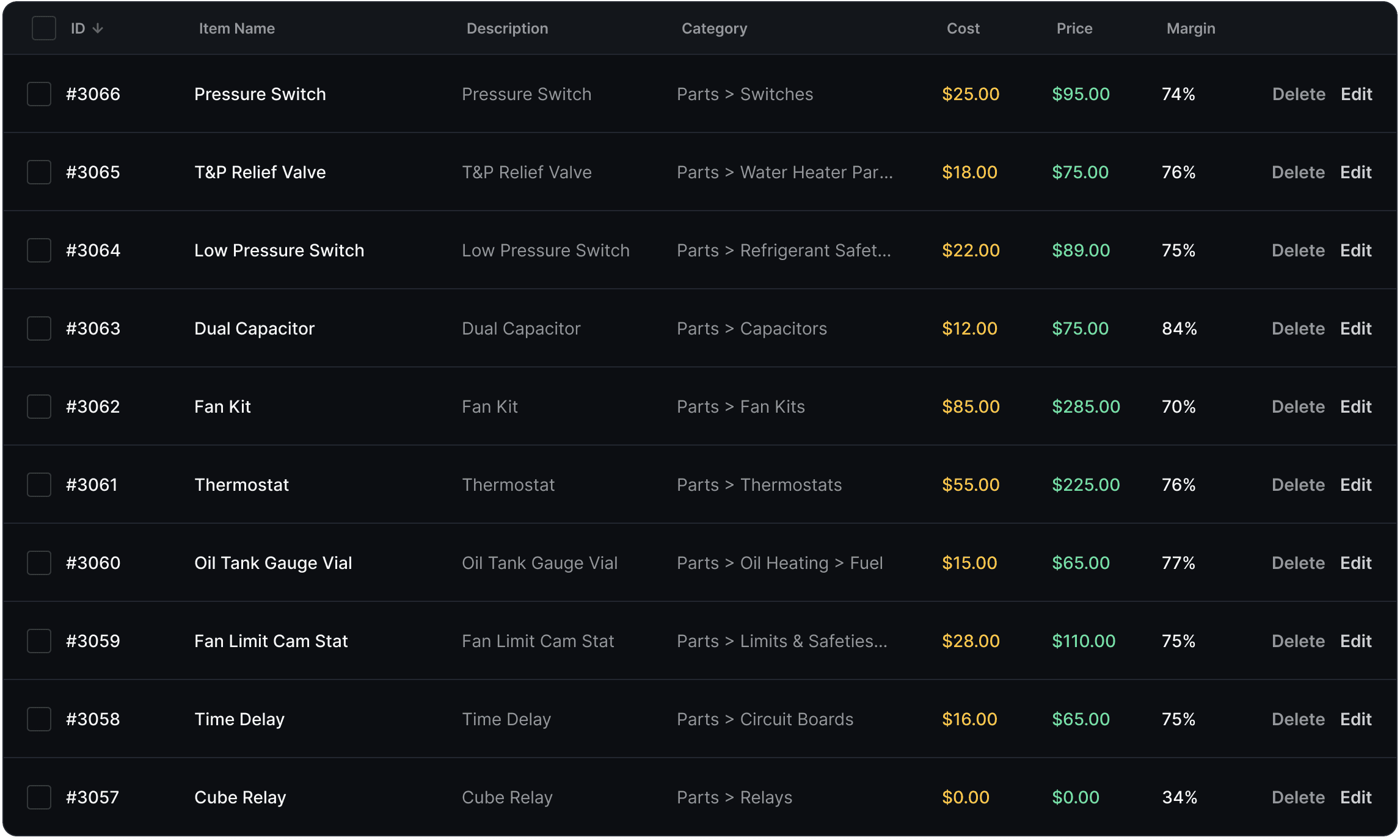Select the Thermostat item checkbox
The width and height of the screenshot is (1400, 840).
(38, 484)
